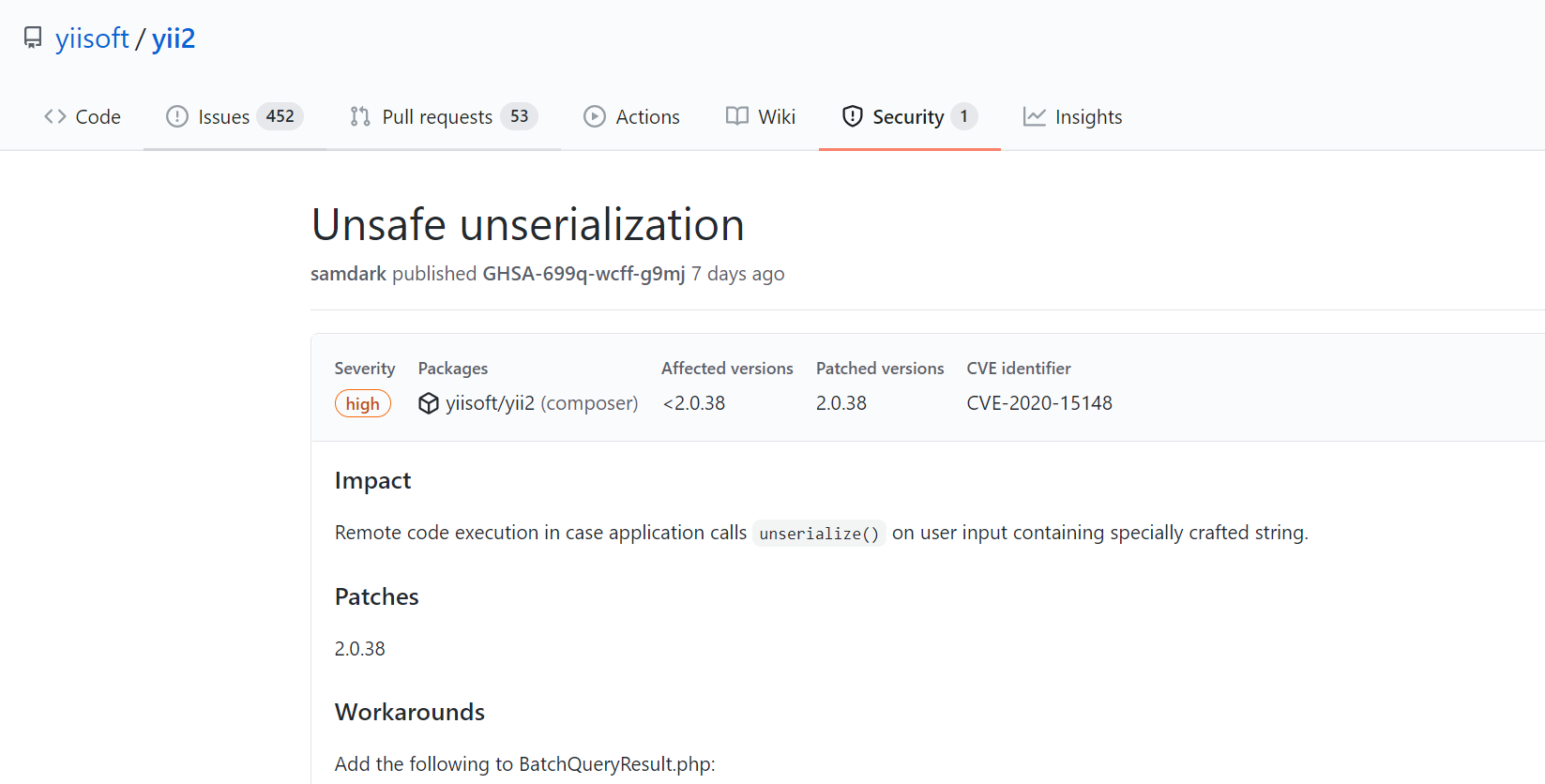This screenshot has height=784, width=1545.
Task: Click the Actions play-circle icon
Action: point(595,116)
